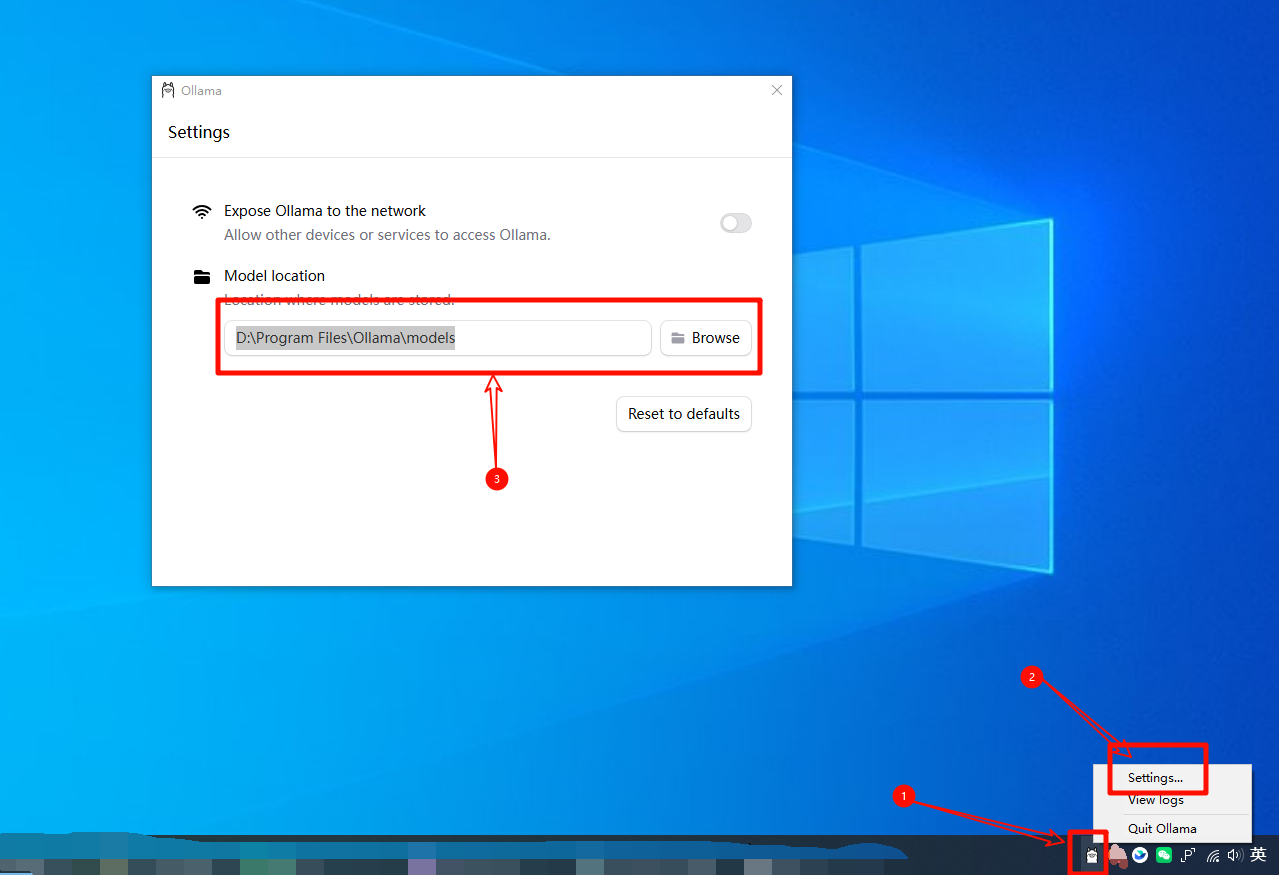1279x875 pixels.
Task: Switch the 英 input method indicator
Action: [1258, 855]
